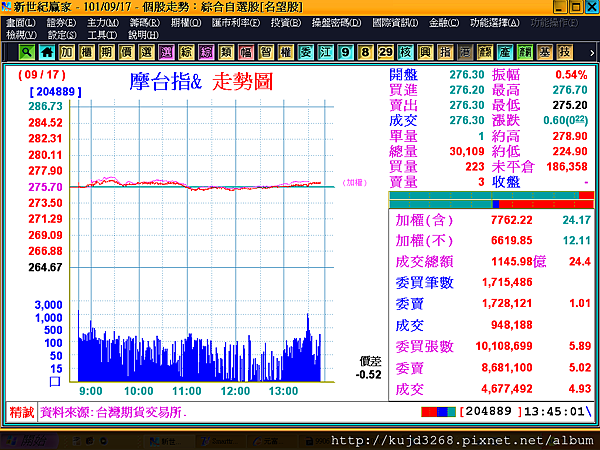Open the 主力(M) menu

tap(103, 23)
